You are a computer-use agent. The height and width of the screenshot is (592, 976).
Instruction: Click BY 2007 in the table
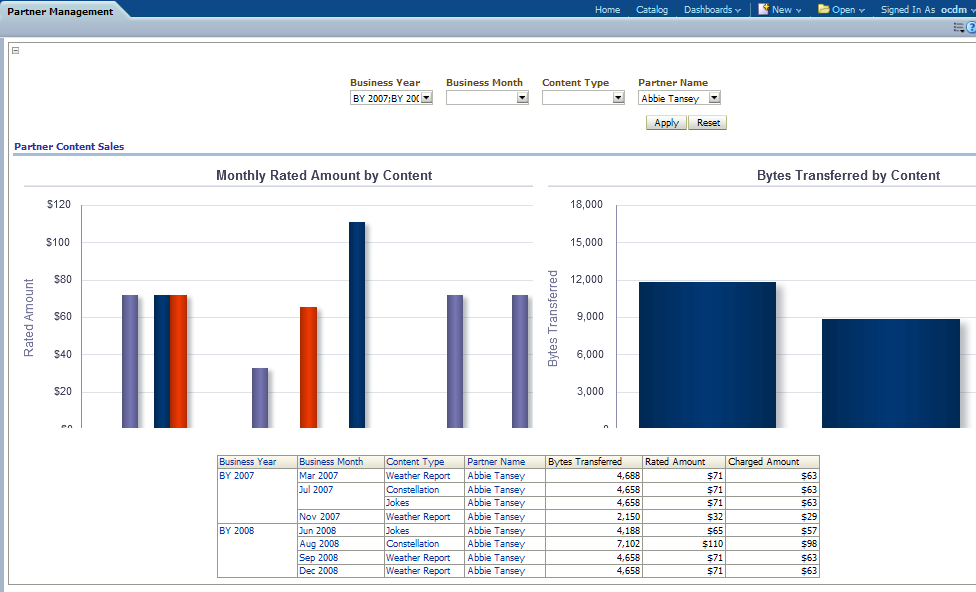(x=237, y=476)
